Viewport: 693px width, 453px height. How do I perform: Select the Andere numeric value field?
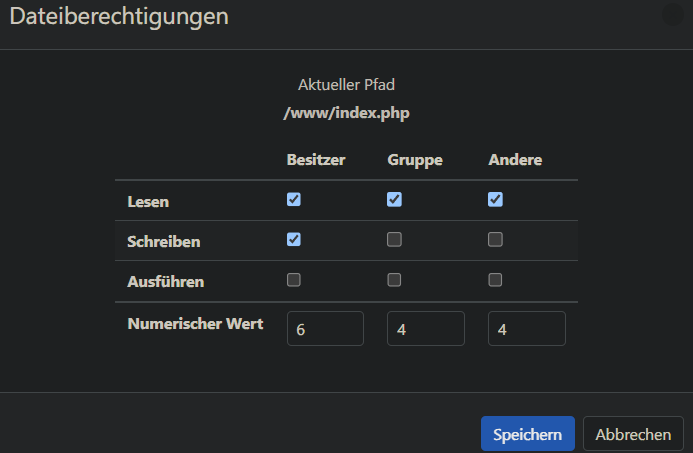(x=526, y=329)
